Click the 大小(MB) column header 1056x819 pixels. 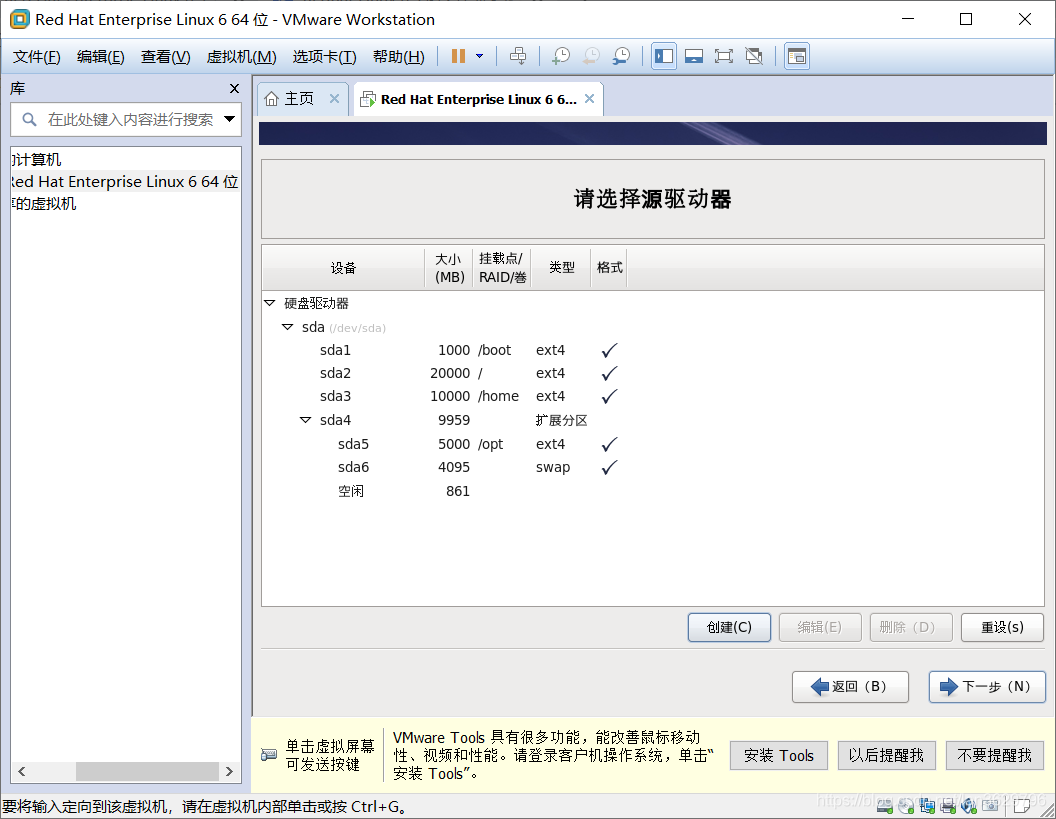[x=449, y=268]
